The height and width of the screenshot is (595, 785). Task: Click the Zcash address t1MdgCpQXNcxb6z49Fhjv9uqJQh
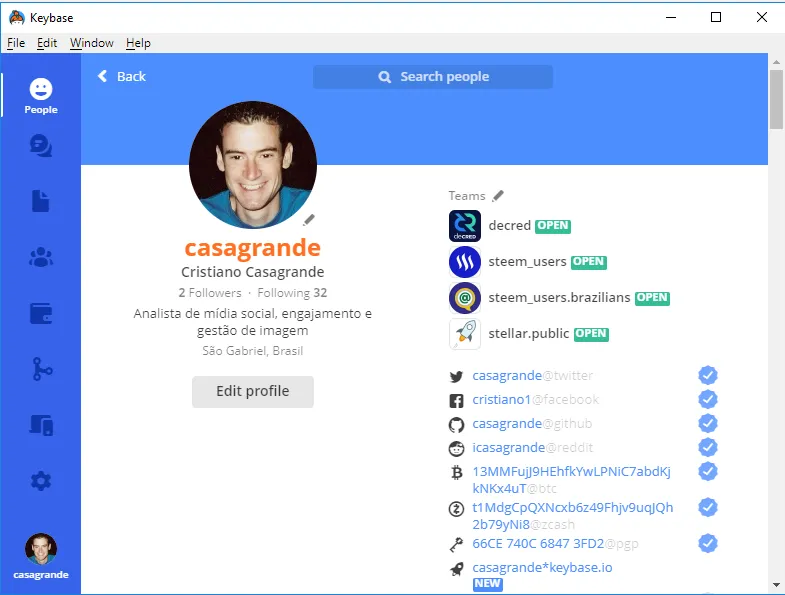click(573, 516)
